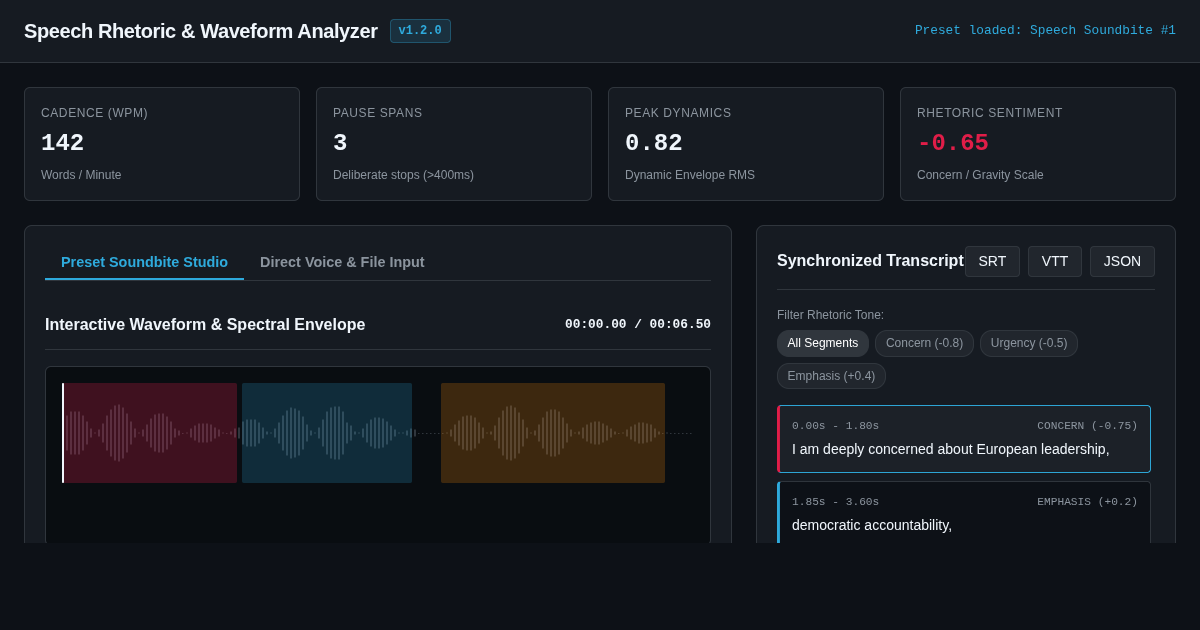Click the '0.00s - 1.80s' timestamp

[x=835, y=426]
